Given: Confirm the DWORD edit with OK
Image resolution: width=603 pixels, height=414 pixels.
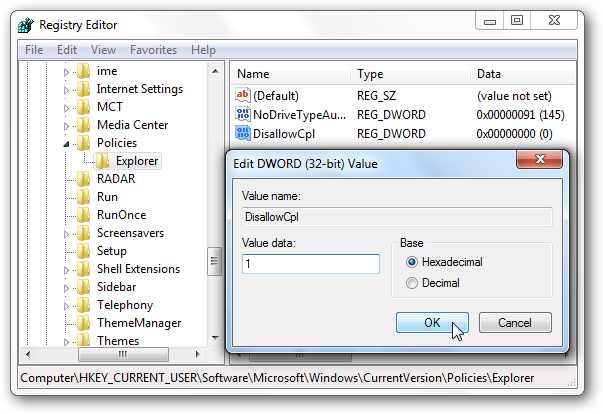Looking at the screenshot, I should click(432, 323).
